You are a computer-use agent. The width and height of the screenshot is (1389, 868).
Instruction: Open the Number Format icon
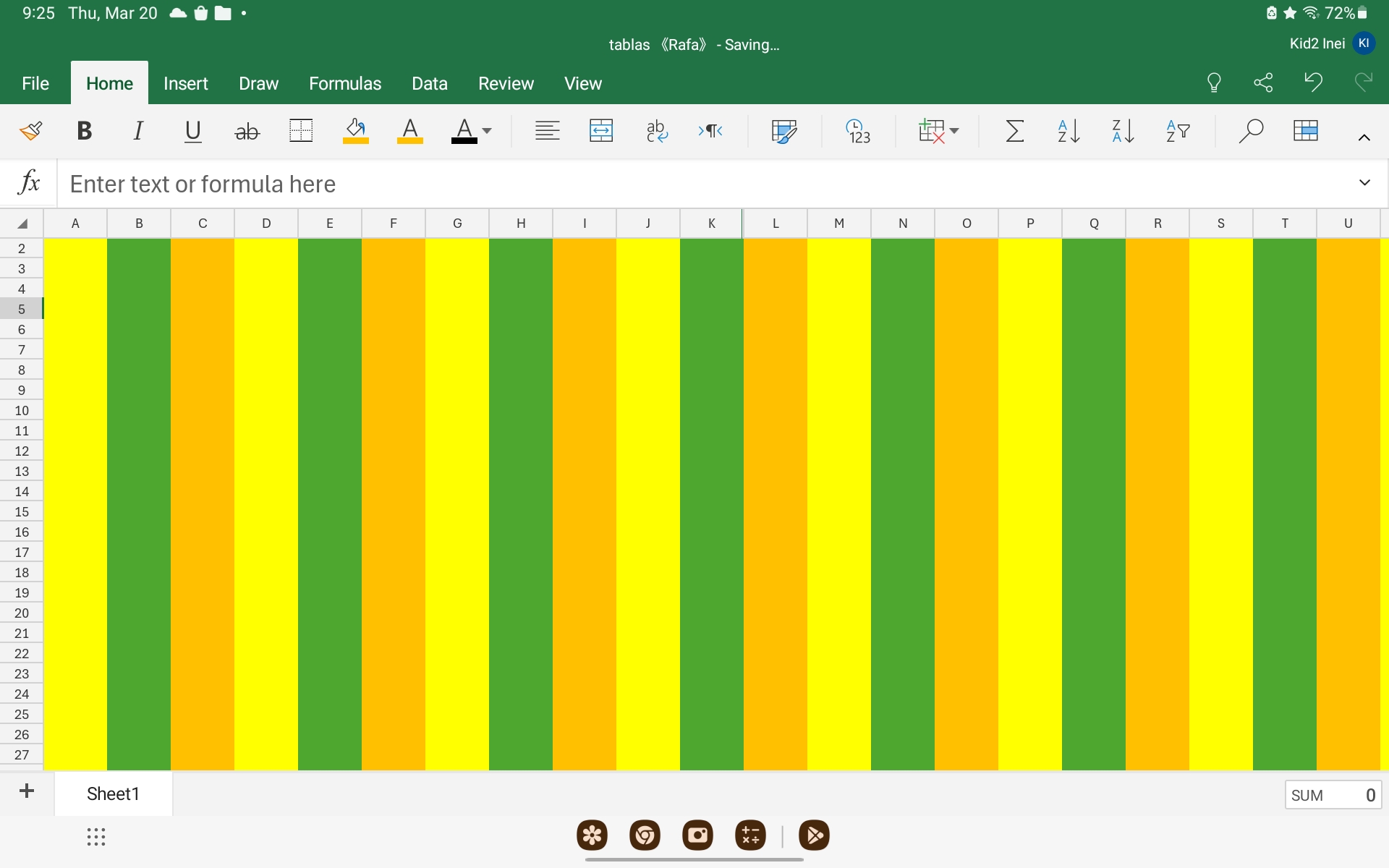point(858,131)
